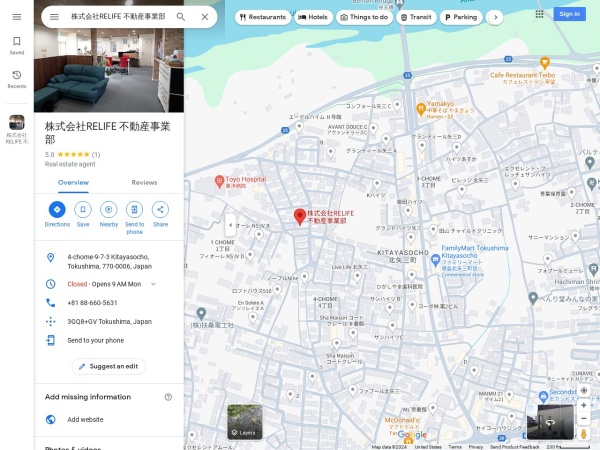The image size is (600, 450).
Task: Click inside the search text field
Action: click(118, 17)
